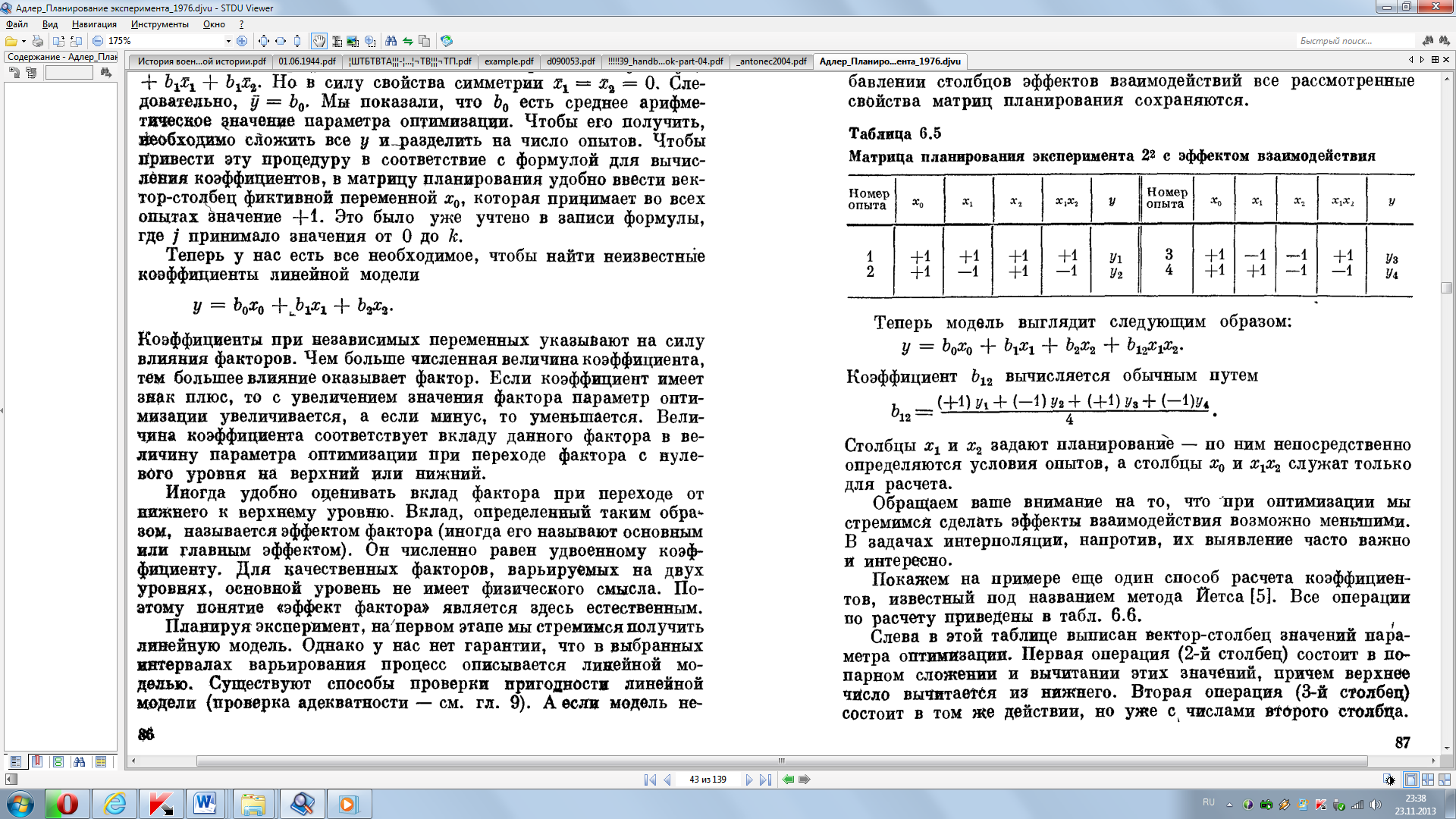Activate the Select Image tool
Viewport: 1456px width, 819px height.
click(x=353, y=41)
